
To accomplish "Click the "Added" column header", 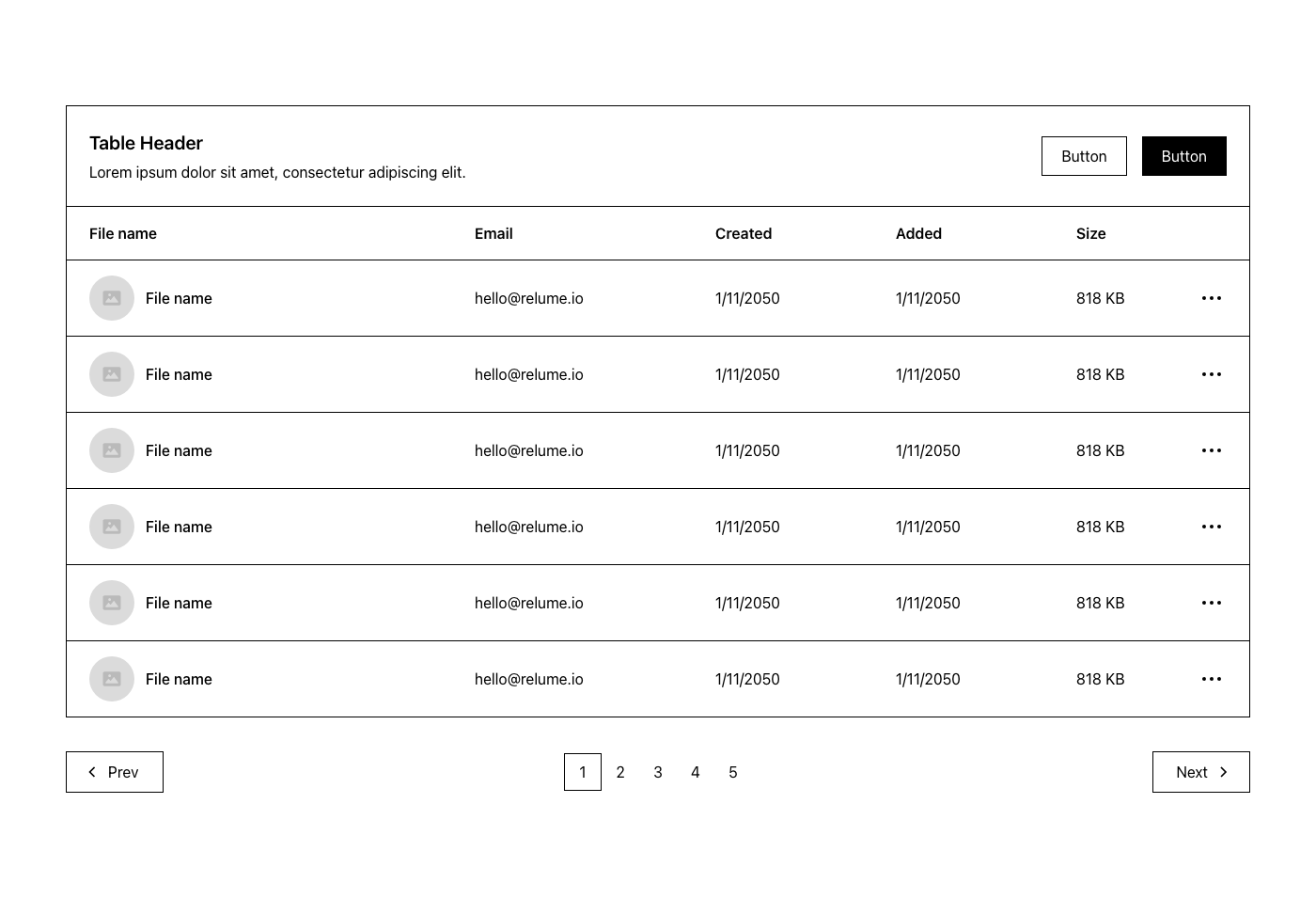I will [918, 233].
